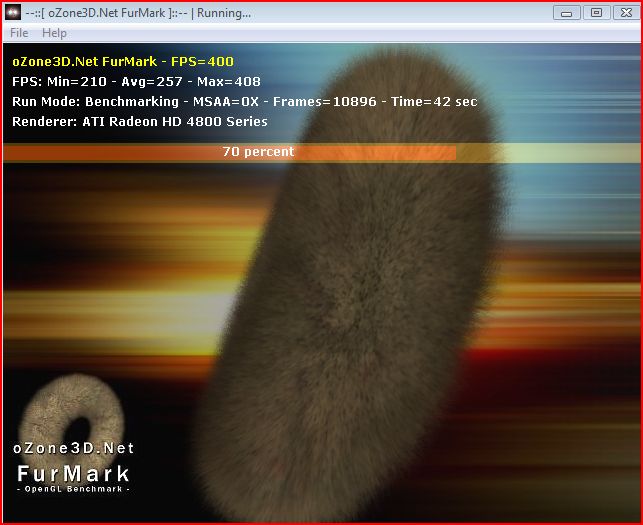Open the Help menu
643x525 pixels.
[x=54, y=33]
